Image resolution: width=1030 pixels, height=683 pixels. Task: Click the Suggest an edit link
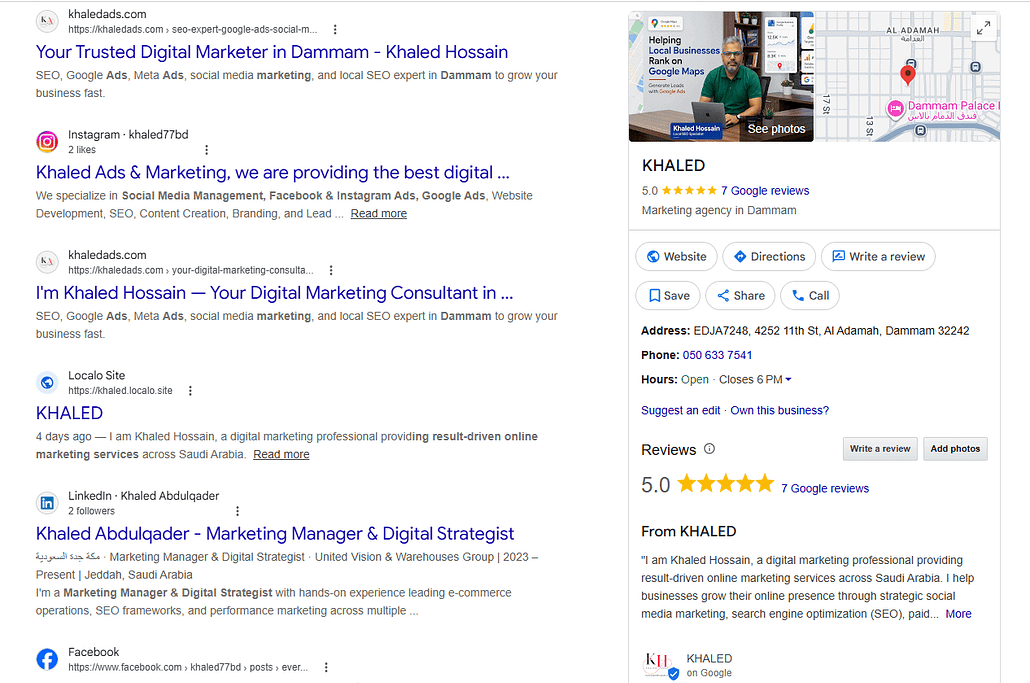(x=681, y=410)
